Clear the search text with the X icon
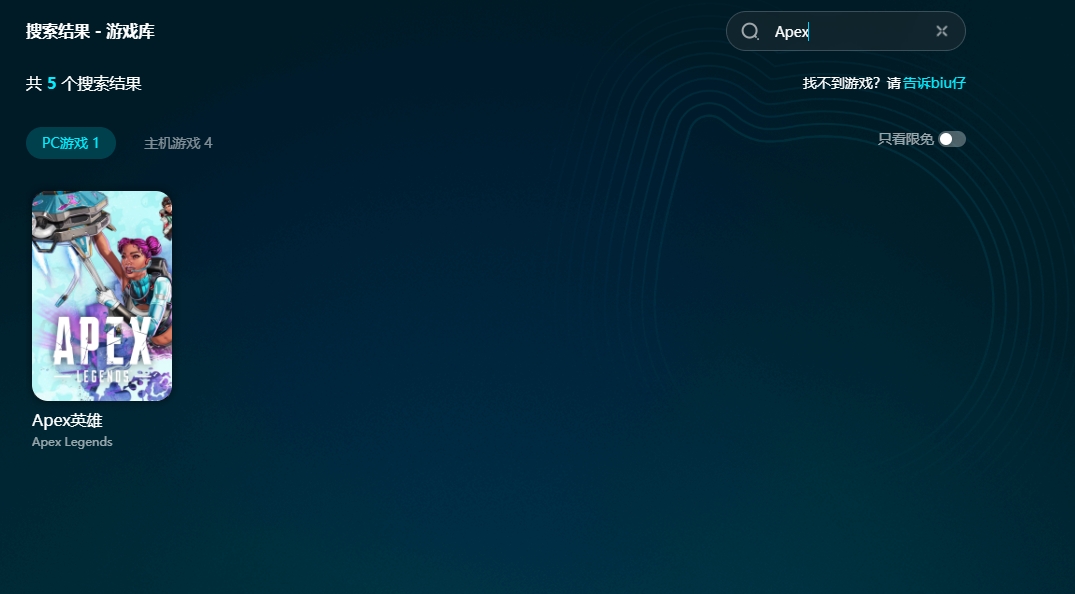 pos(941,31)
